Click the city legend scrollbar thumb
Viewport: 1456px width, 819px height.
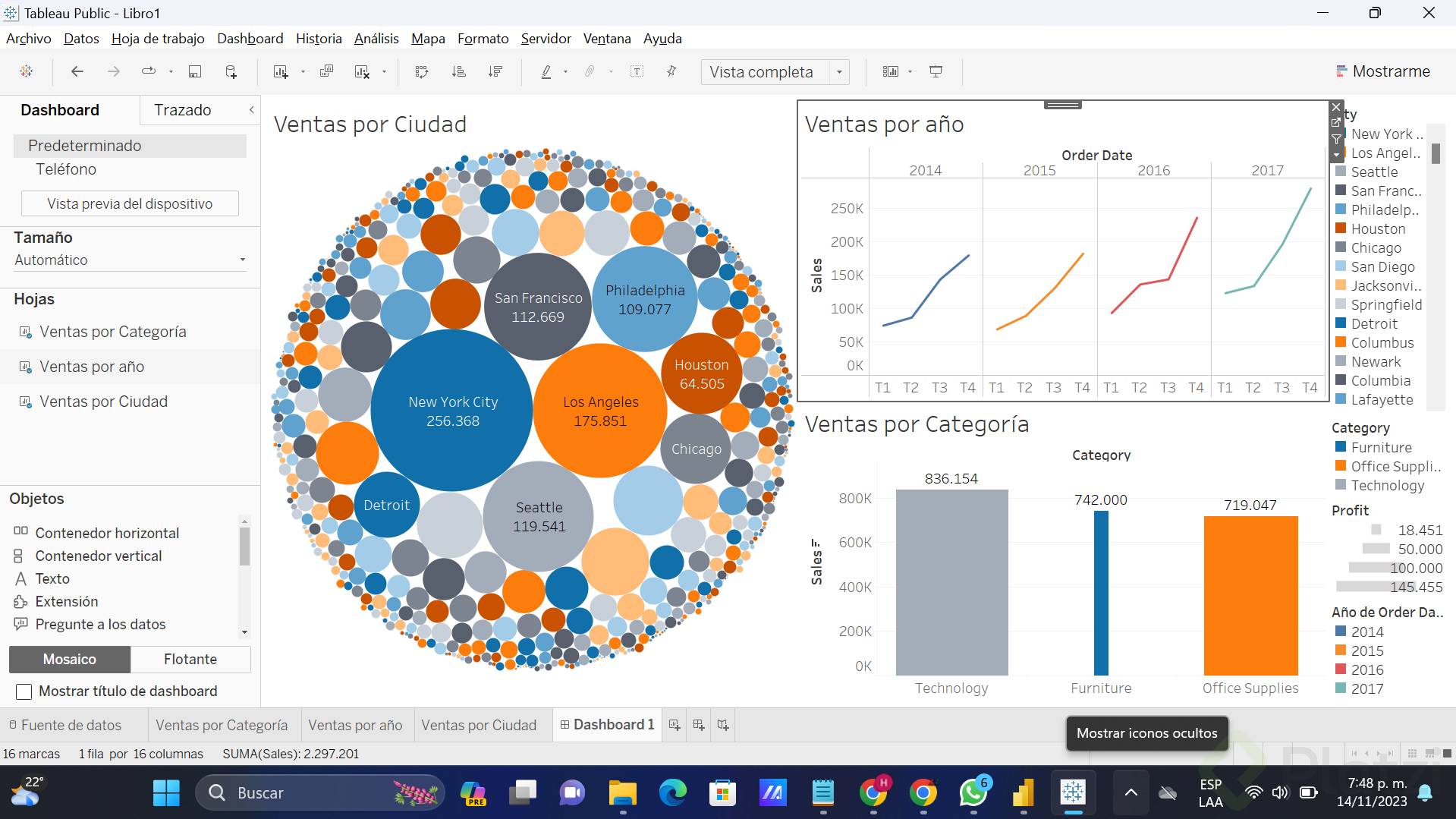click(x=1436, y=153)
